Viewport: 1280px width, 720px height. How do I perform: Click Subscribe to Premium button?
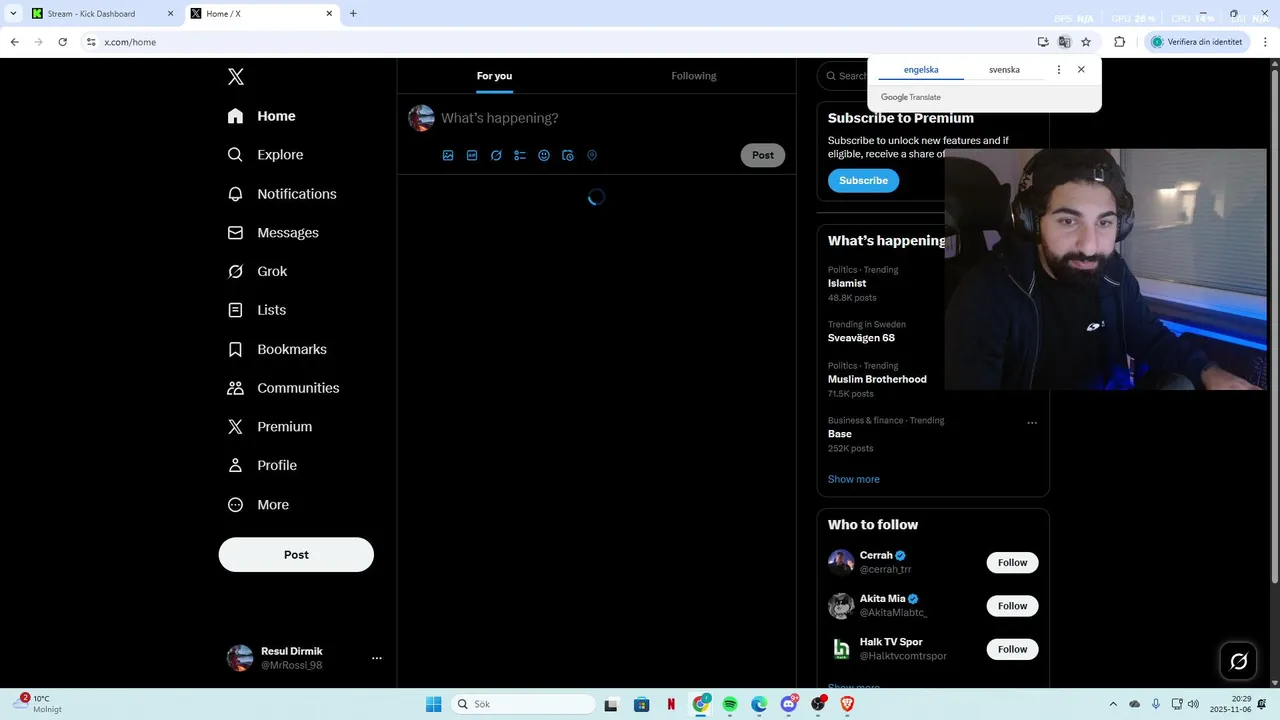pos(863,181)
